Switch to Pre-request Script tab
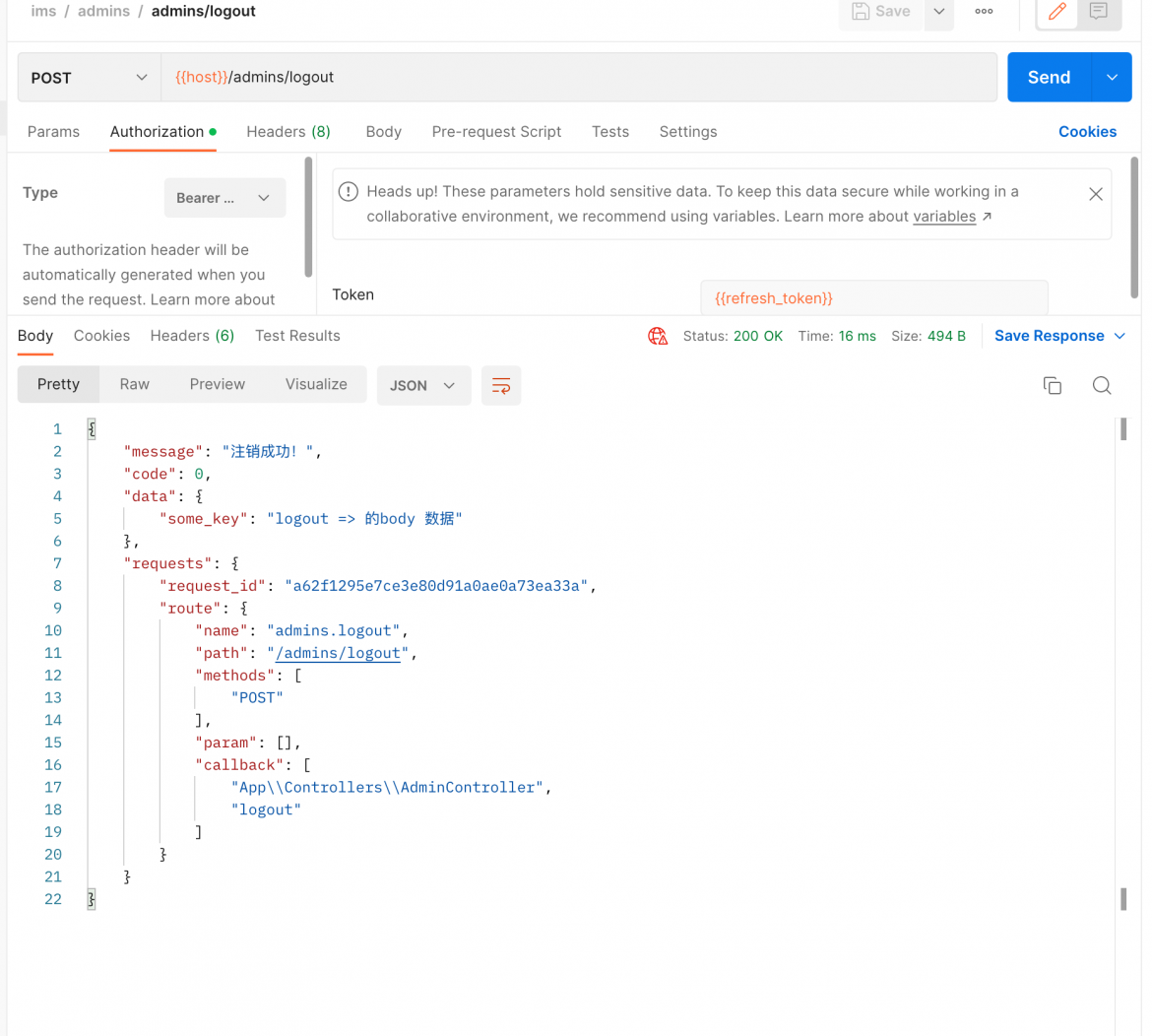Screen dimensions: 1152x1036 [x=496, y=132]
